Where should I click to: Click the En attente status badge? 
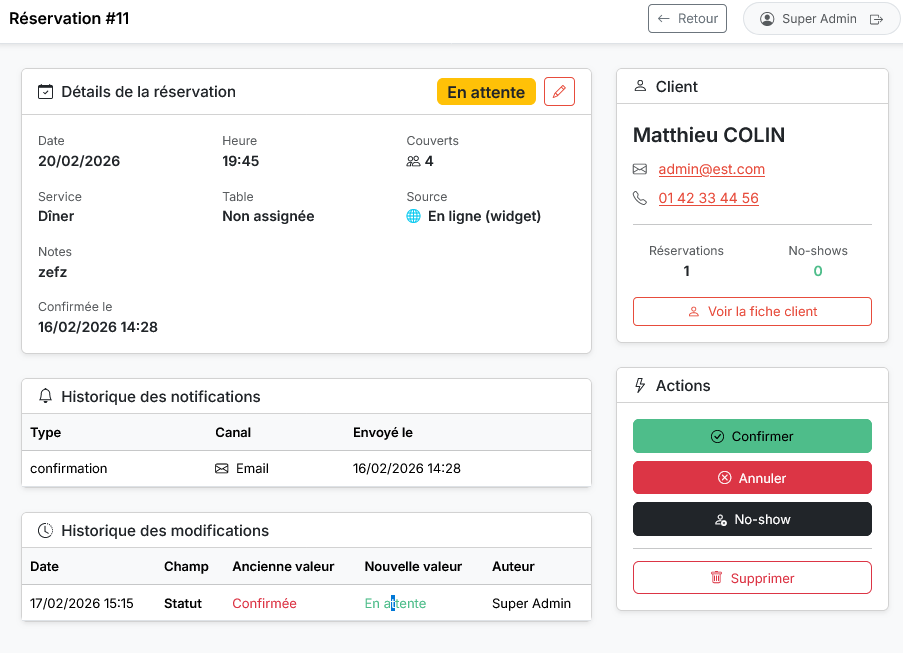[x=486, y=92]
